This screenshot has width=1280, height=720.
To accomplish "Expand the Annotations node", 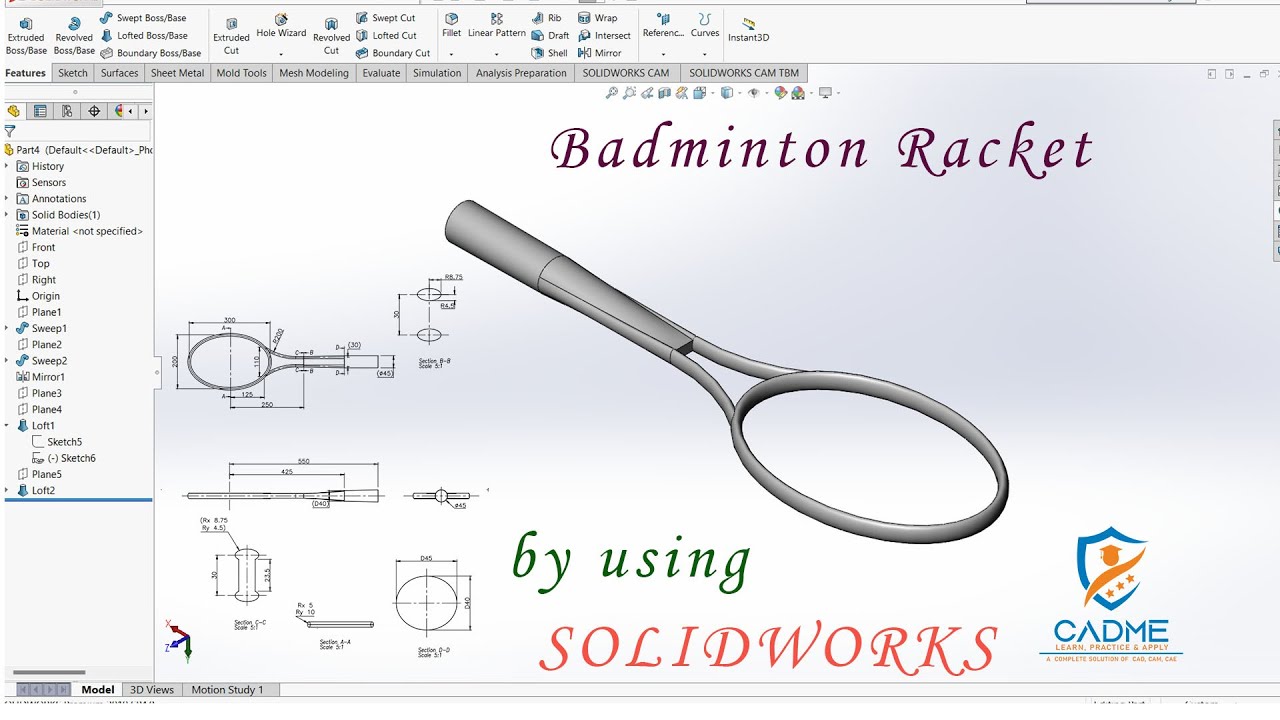I will pyautogui.click(x=8, y=198).
